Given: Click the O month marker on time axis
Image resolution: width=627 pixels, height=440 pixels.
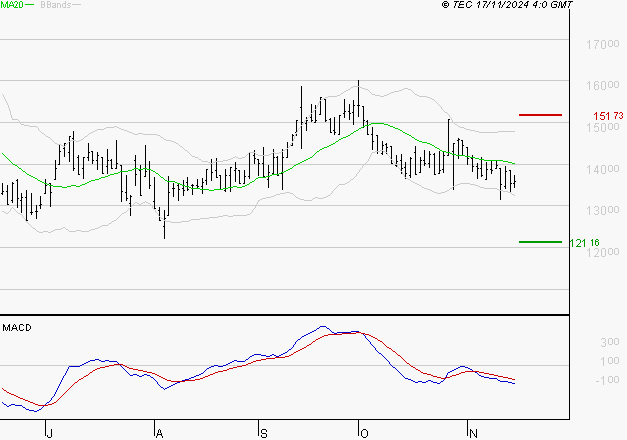Looking at the screenshot, I should point(364,434).
